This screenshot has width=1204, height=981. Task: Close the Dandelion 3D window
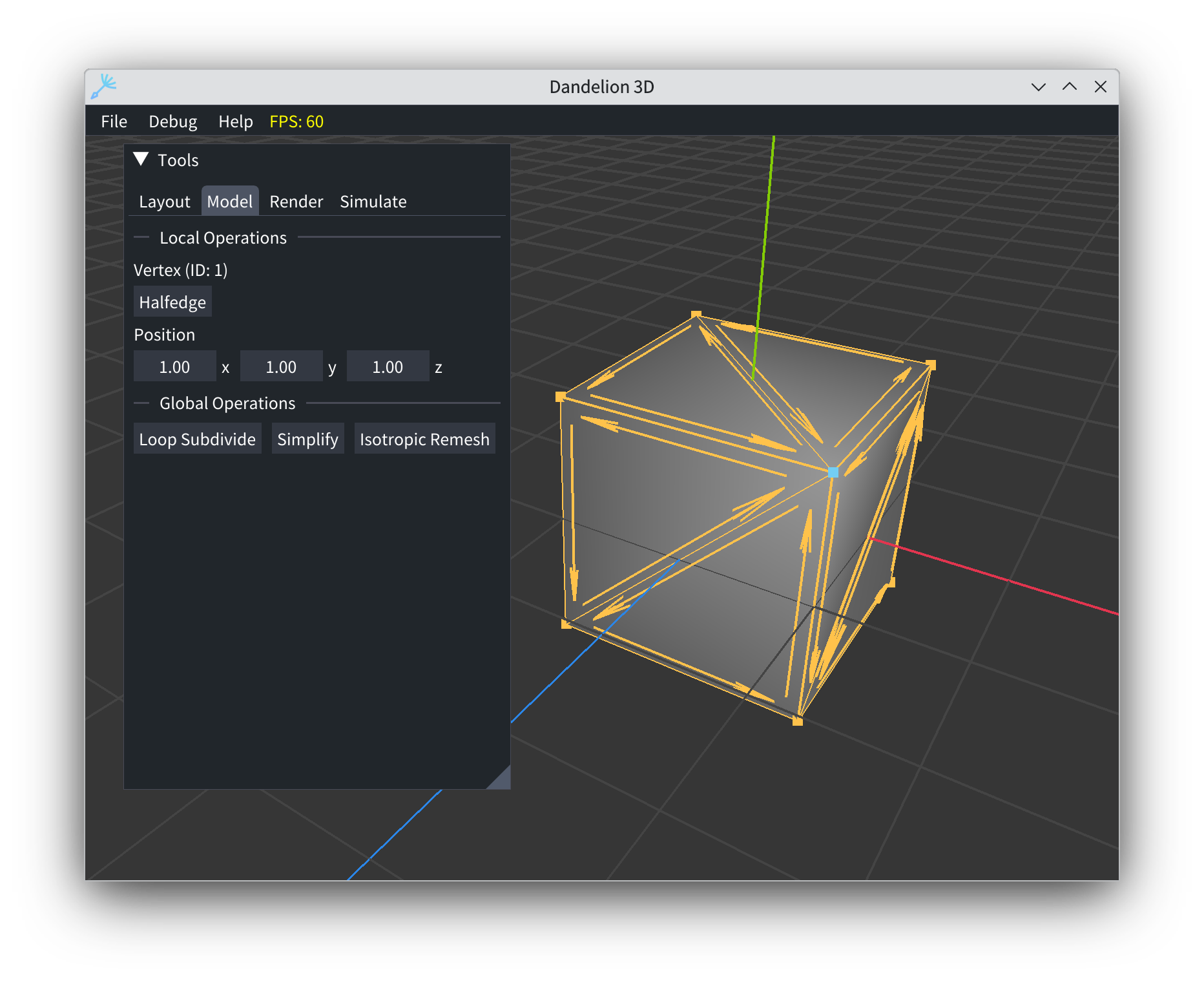click(1101, 87)
